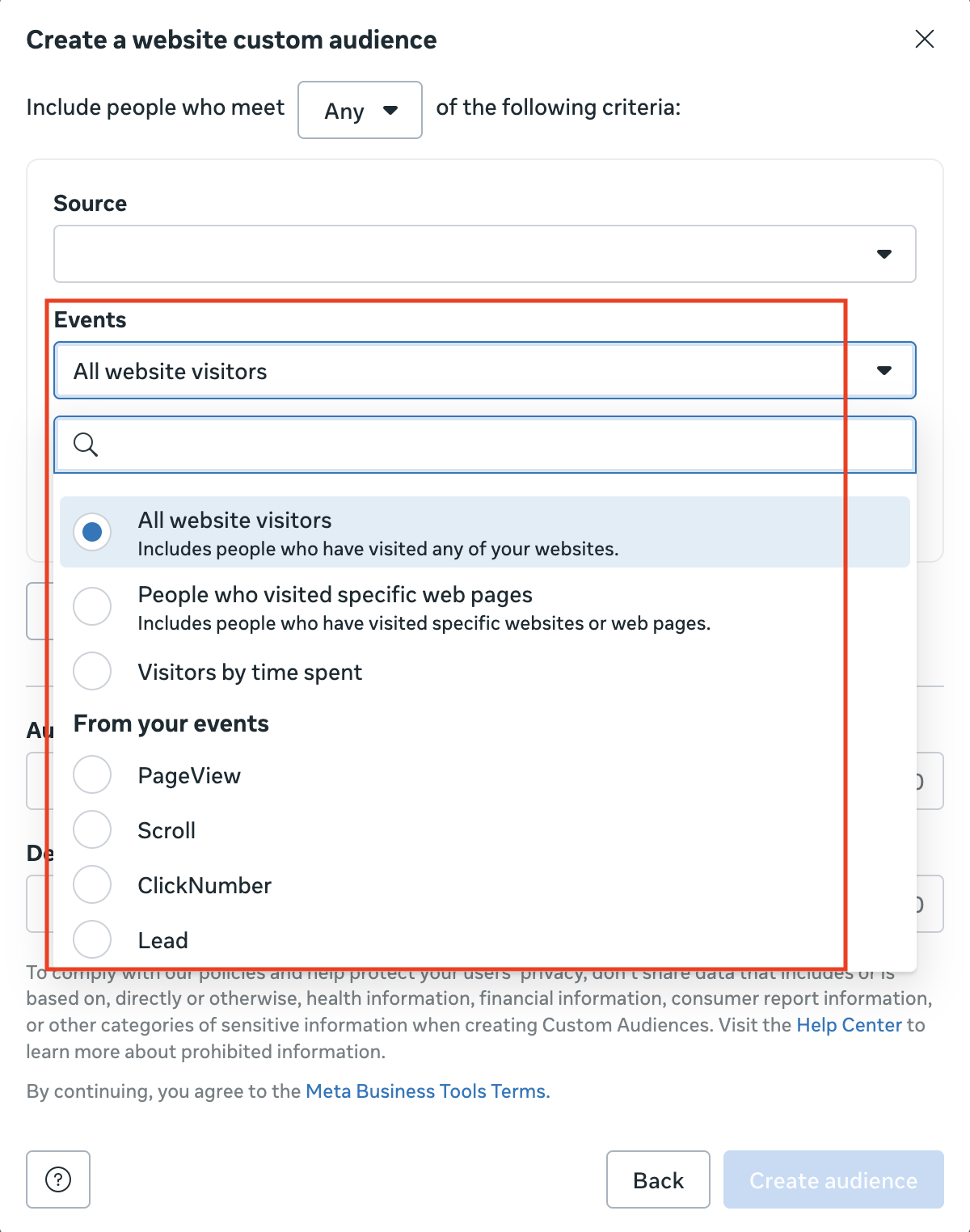Screen dimensions: 970x1232
Task: Collapse the Events dropdown arrow
Action: click(x=884, y=371)
